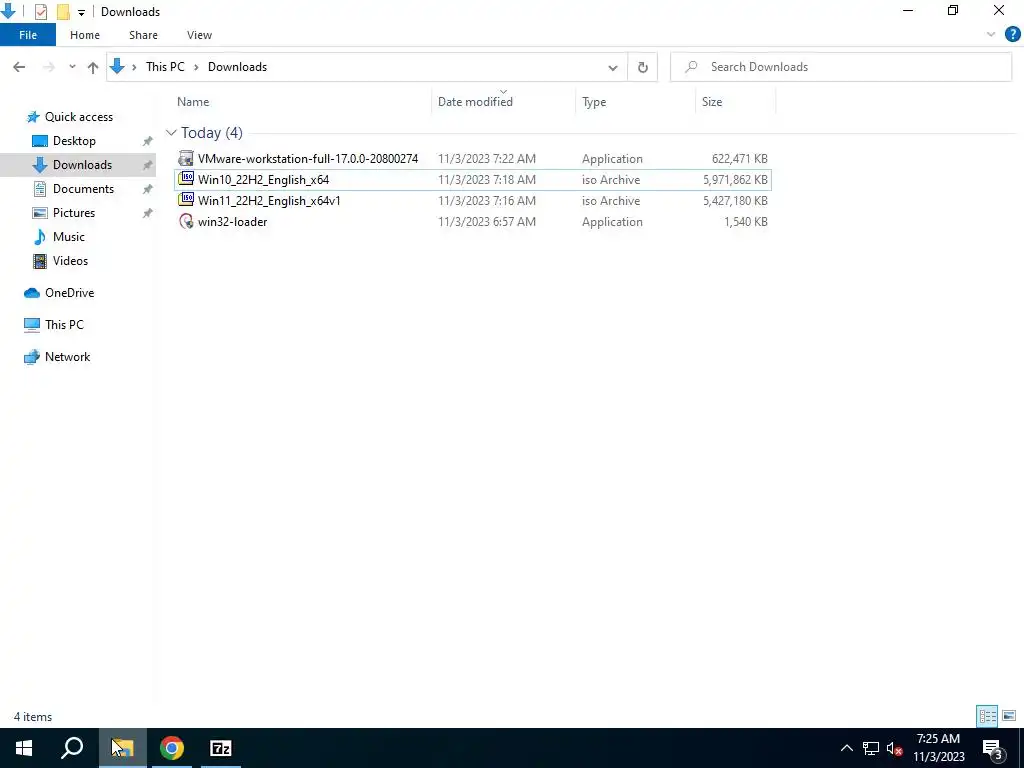This screenshot has height=768, width=1024.
Task: Click the VMware installer file icon
Action: point(186,158)
